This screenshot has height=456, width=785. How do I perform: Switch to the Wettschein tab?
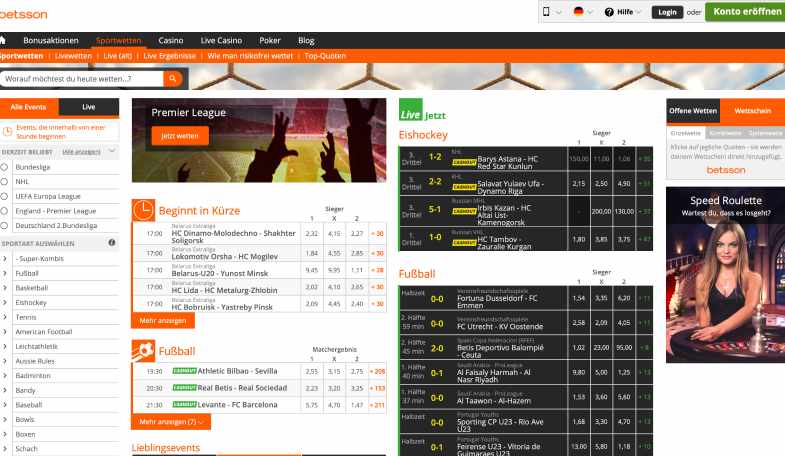point(752,111)
